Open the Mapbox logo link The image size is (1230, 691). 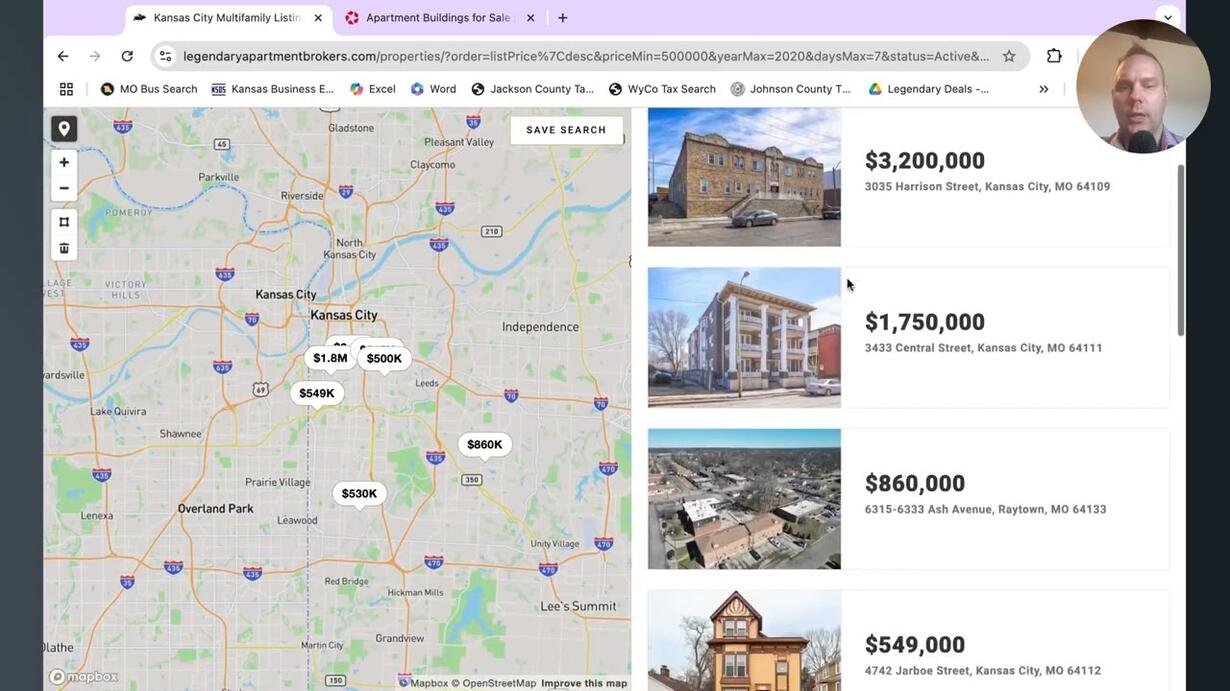tap(84, 677)
